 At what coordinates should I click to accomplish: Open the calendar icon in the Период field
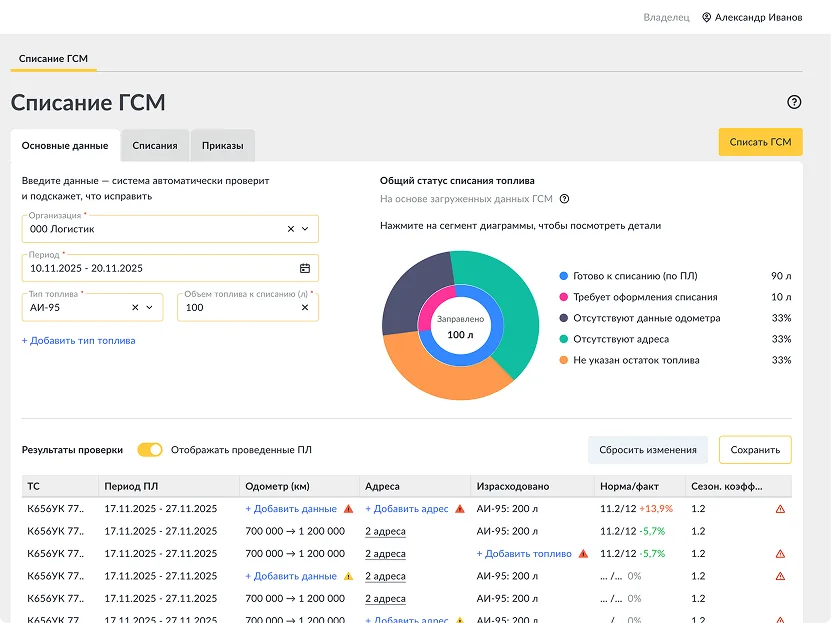coord(305,268)
